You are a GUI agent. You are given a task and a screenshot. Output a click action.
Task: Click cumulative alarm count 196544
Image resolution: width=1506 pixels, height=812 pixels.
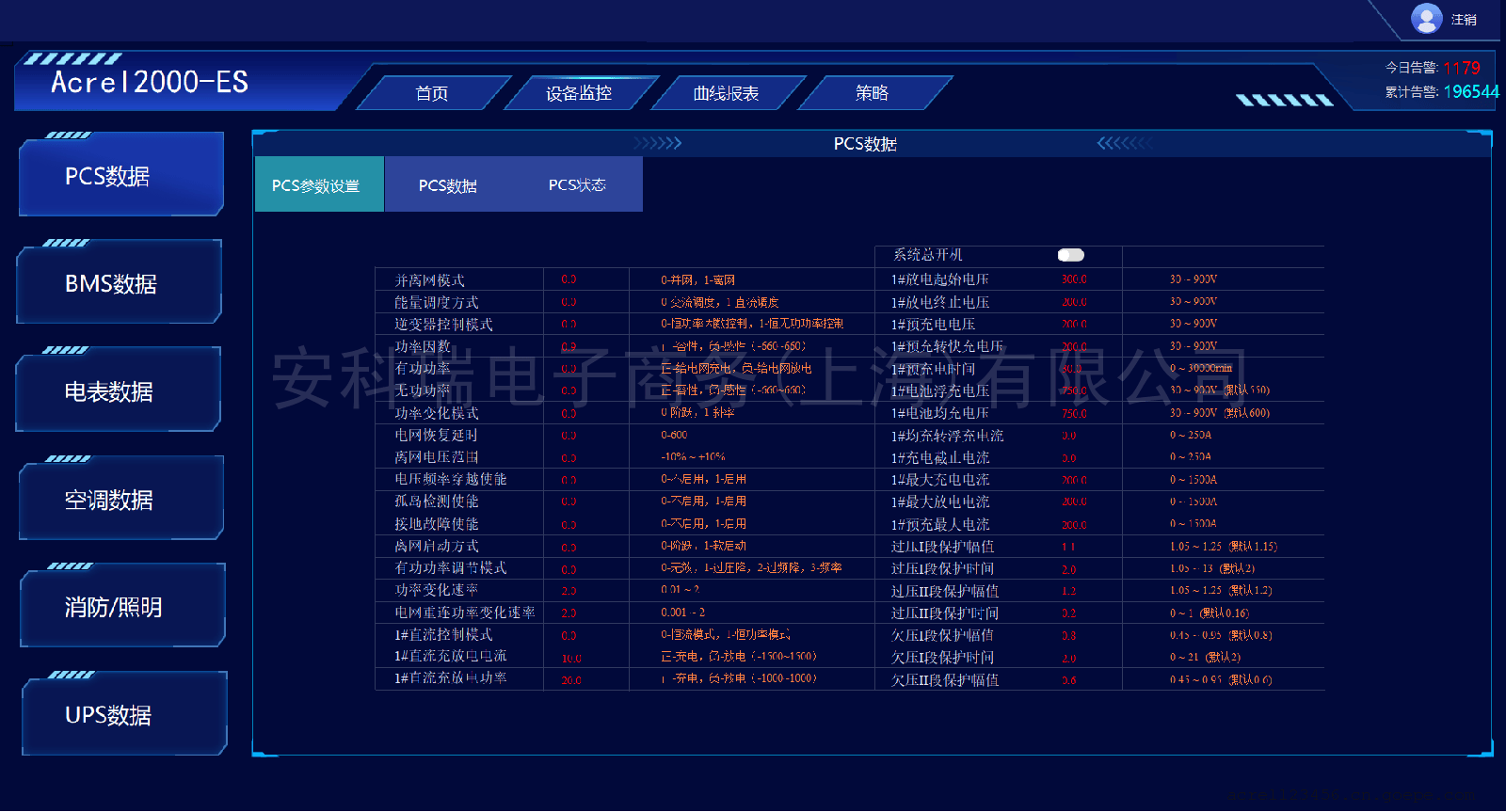(1471, 92)
